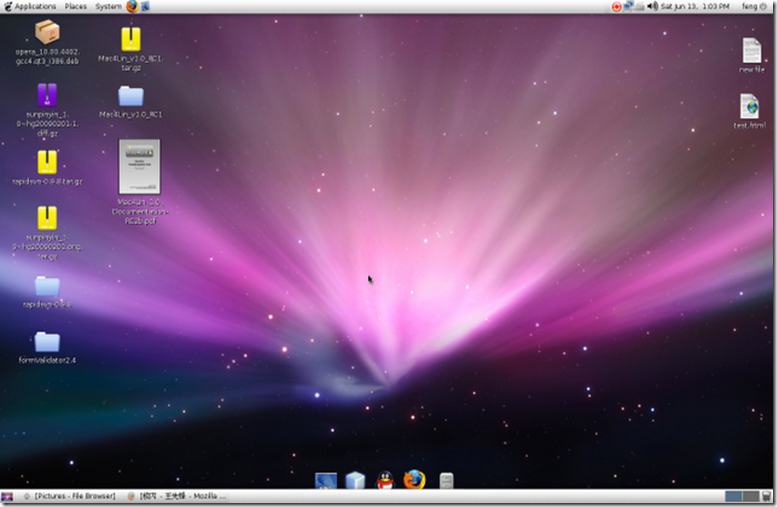777x507 pixels.
Task: Click the desktop picture icon in the dock
Action: pos(326,480)
